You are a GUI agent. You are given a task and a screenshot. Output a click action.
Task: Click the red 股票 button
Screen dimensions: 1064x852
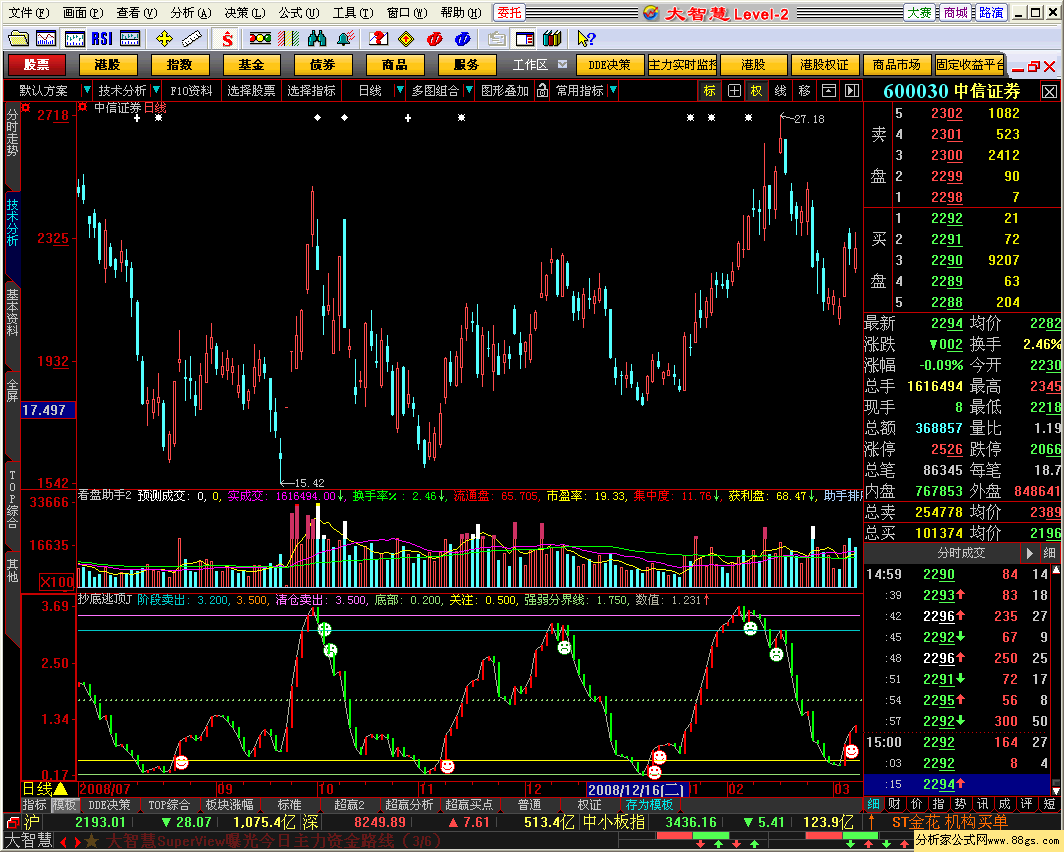click(x=36, y=64)
